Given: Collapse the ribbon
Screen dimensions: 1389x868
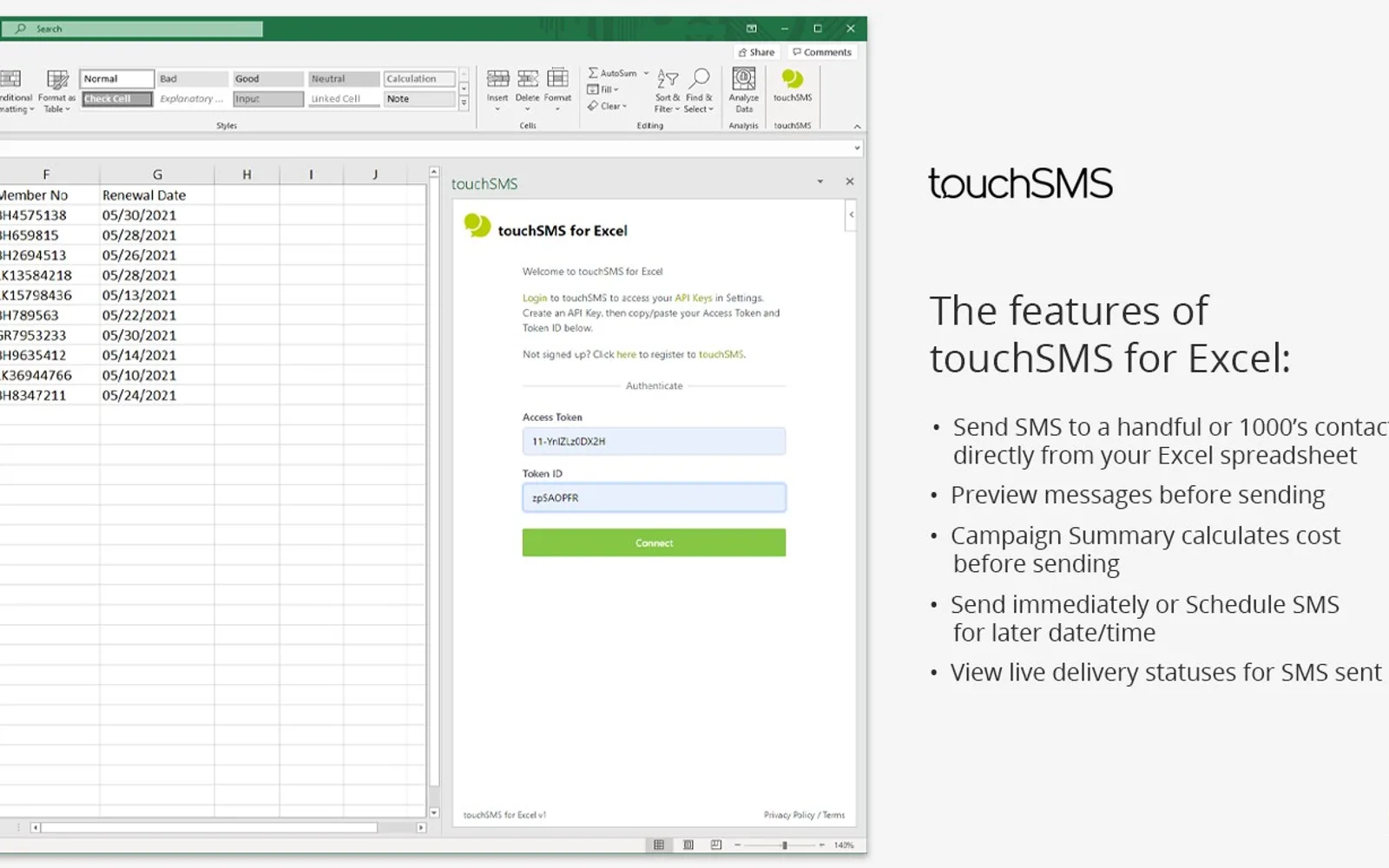Looking at the screenshot, I should coord(857,127).
